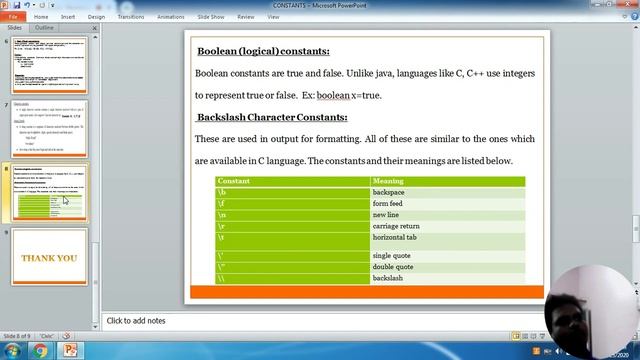Click main editor scroll up arrow
Screen dimensions: 640x360
tap(636, 27)
